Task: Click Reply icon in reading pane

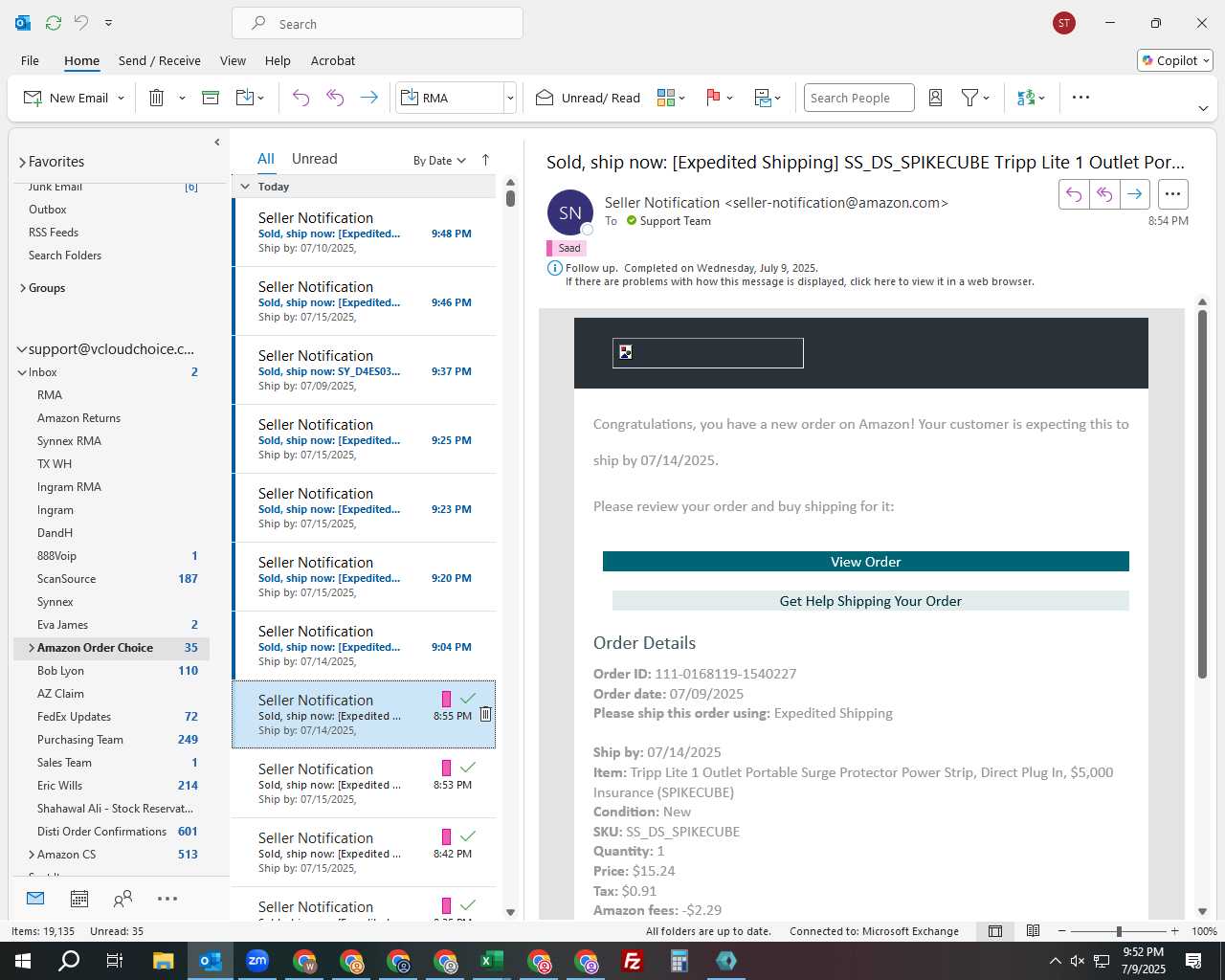Action: [1074, 194]
